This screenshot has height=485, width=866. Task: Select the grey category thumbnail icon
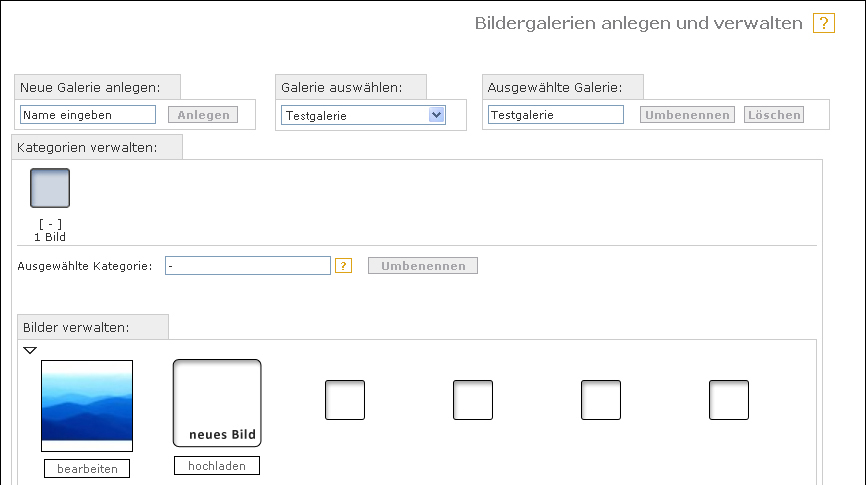[x=50, y=188]
